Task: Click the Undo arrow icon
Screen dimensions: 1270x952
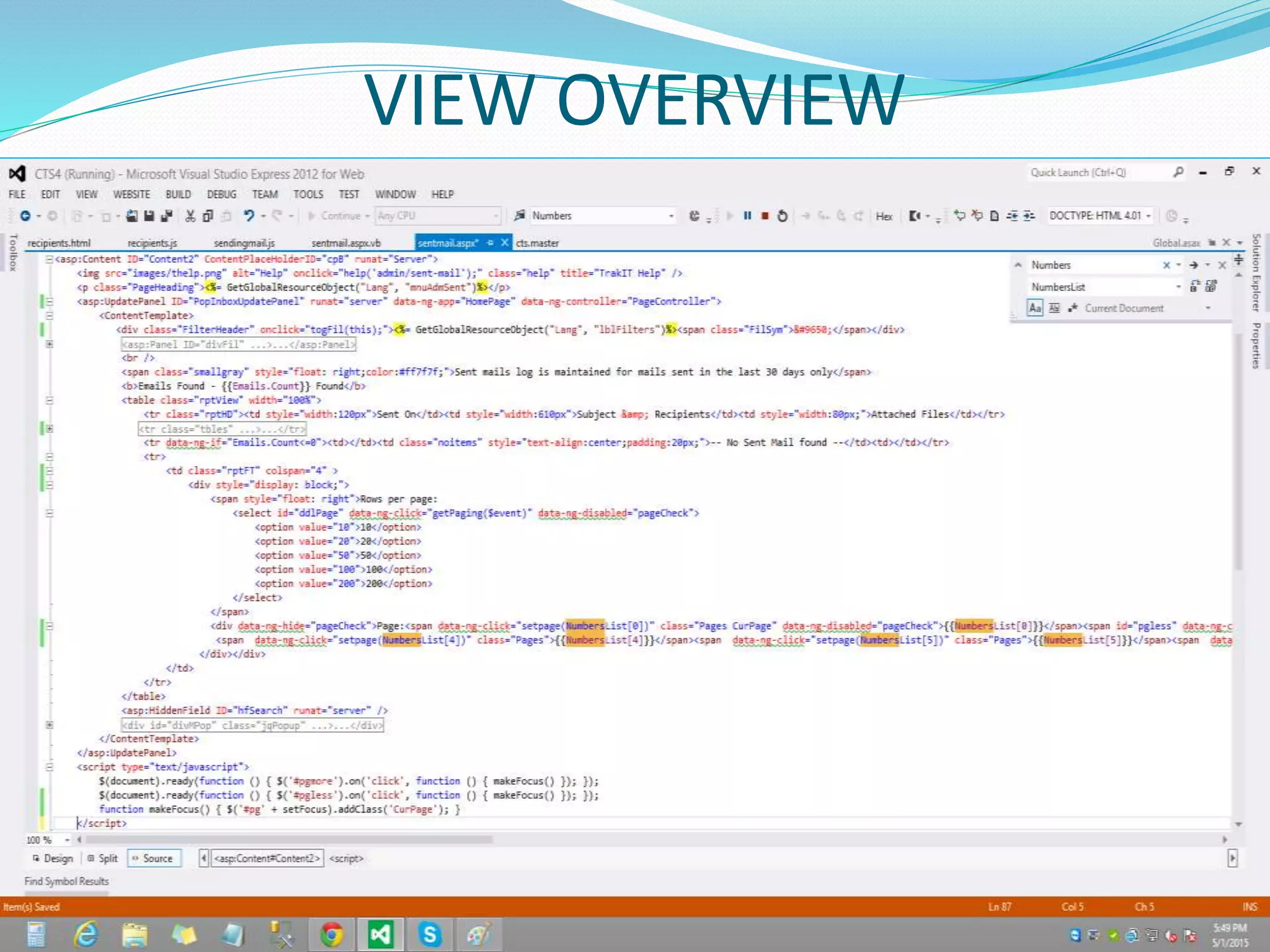Action: pos(249,216)
